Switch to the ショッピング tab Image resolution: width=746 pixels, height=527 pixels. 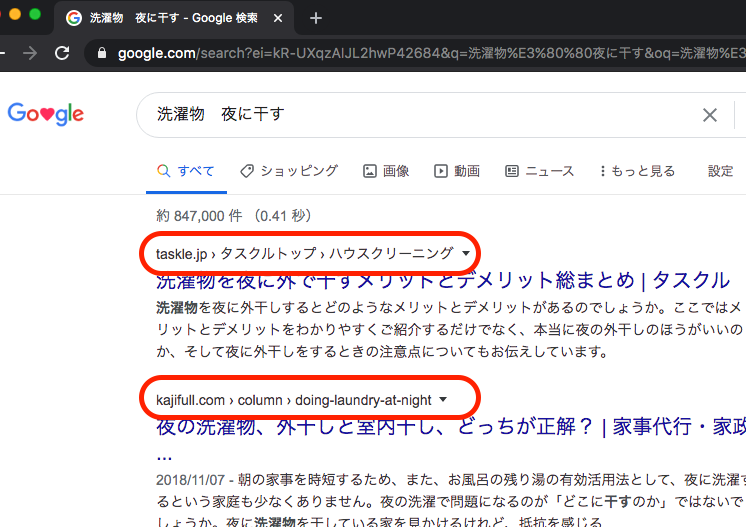coord(289,171)
